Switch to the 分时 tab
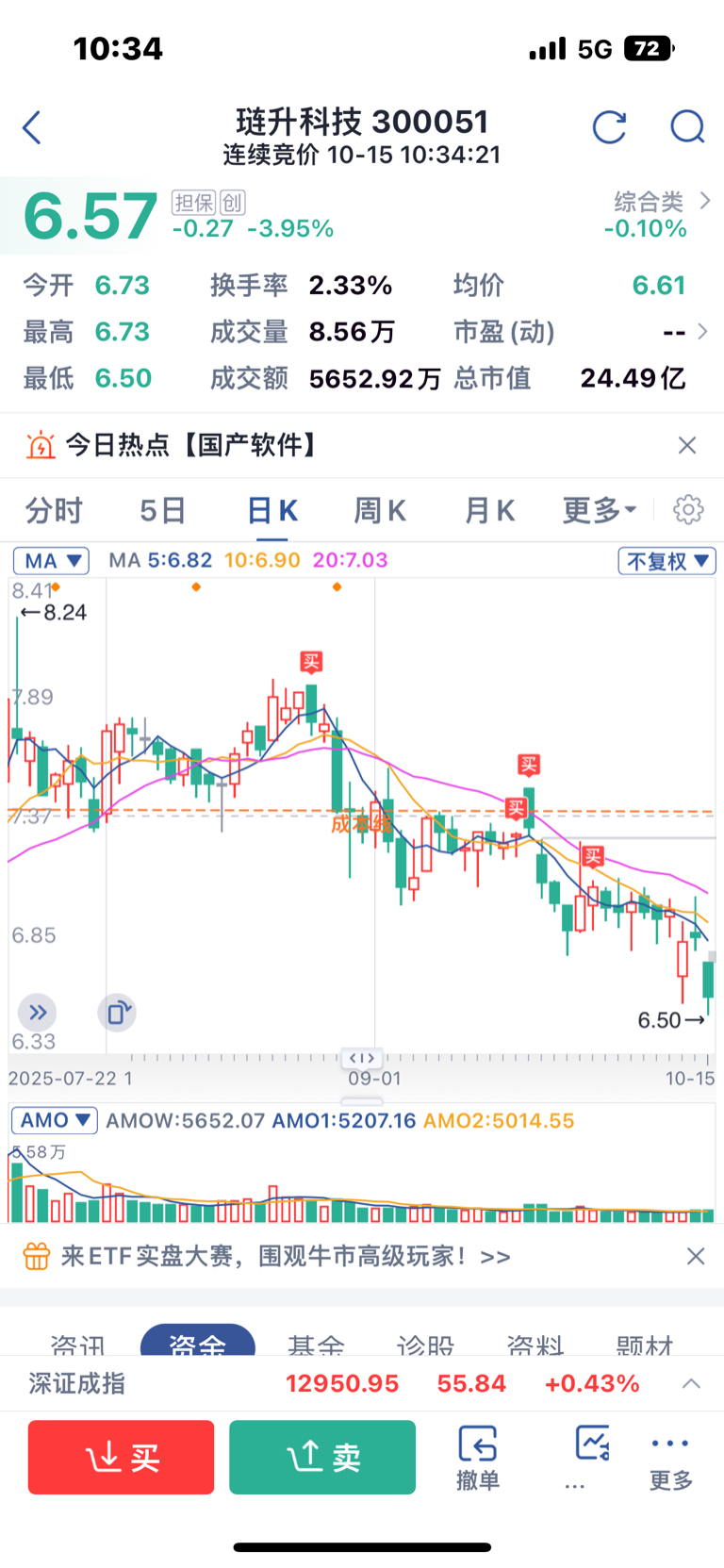The image size is (724, 1568). tap(54, 510)
